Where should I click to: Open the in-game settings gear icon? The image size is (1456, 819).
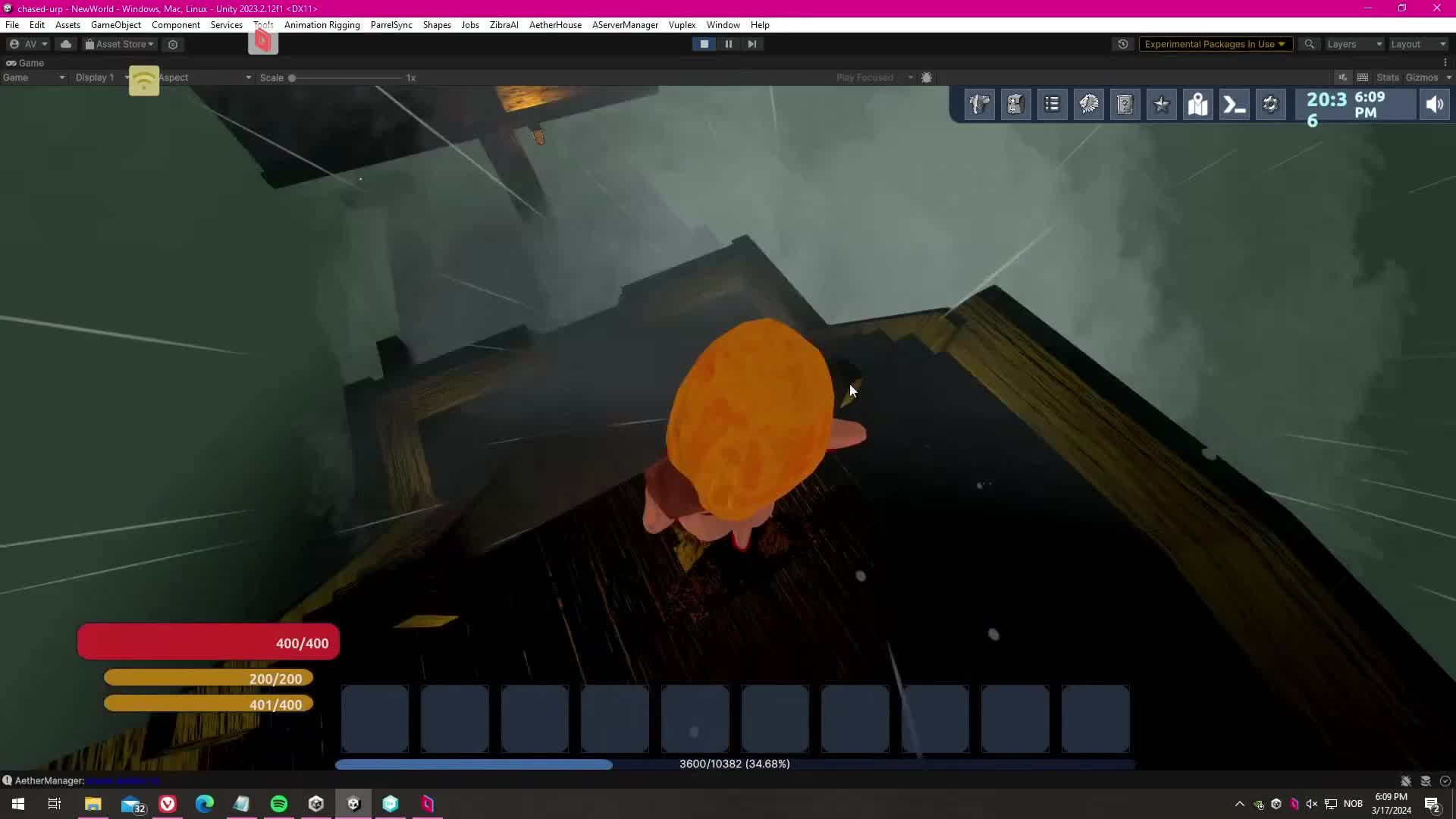1270,105
